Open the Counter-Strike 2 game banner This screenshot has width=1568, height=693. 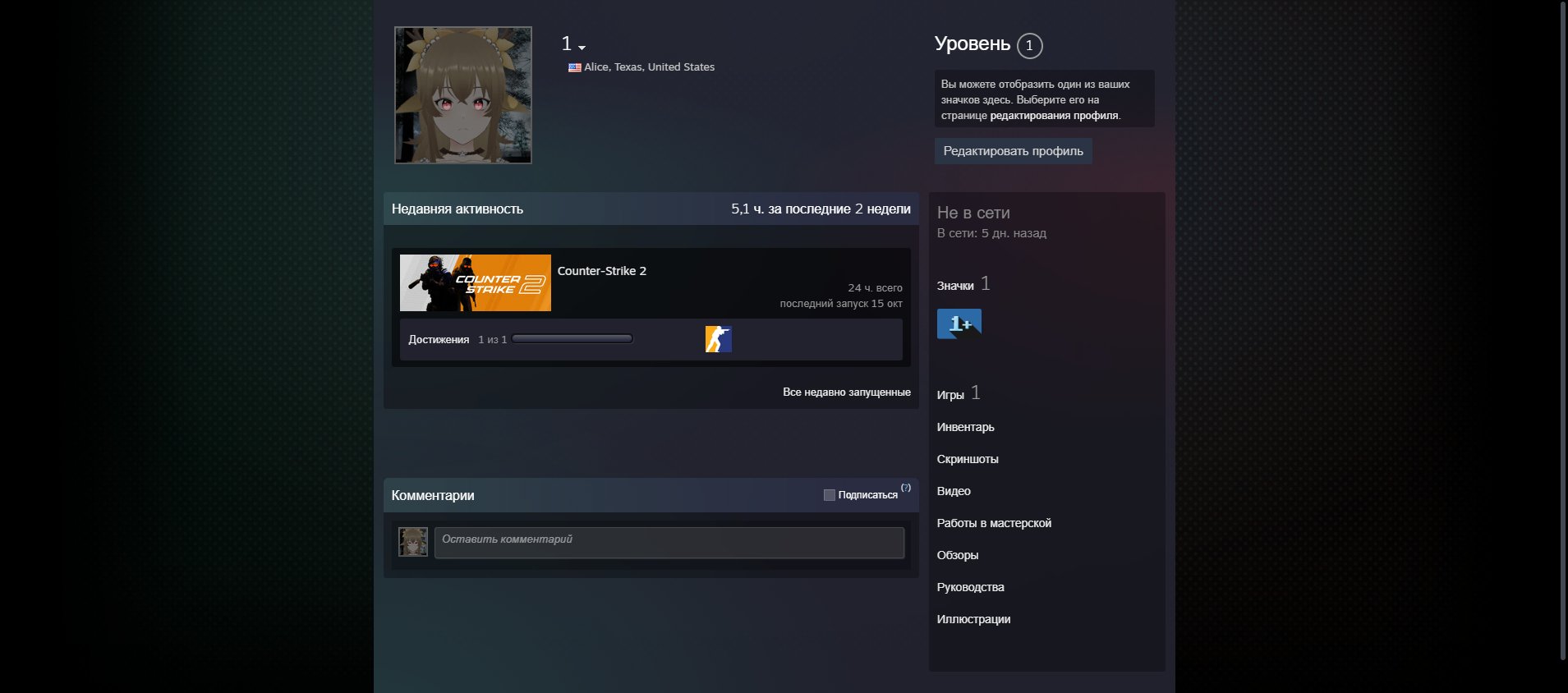click(x=475, y=283)
